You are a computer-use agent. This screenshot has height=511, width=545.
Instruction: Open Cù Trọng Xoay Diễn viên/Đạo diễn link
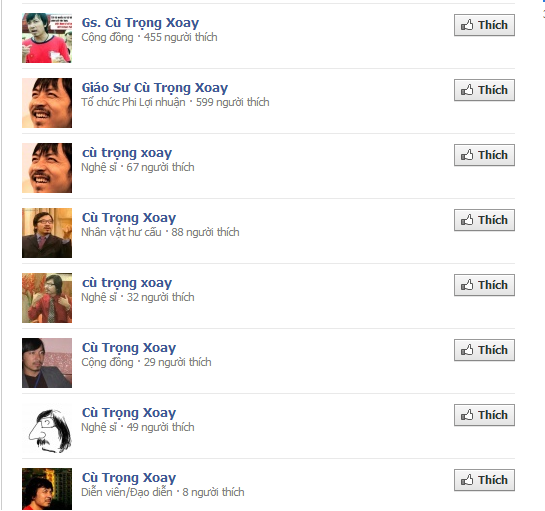pos(129,478)
